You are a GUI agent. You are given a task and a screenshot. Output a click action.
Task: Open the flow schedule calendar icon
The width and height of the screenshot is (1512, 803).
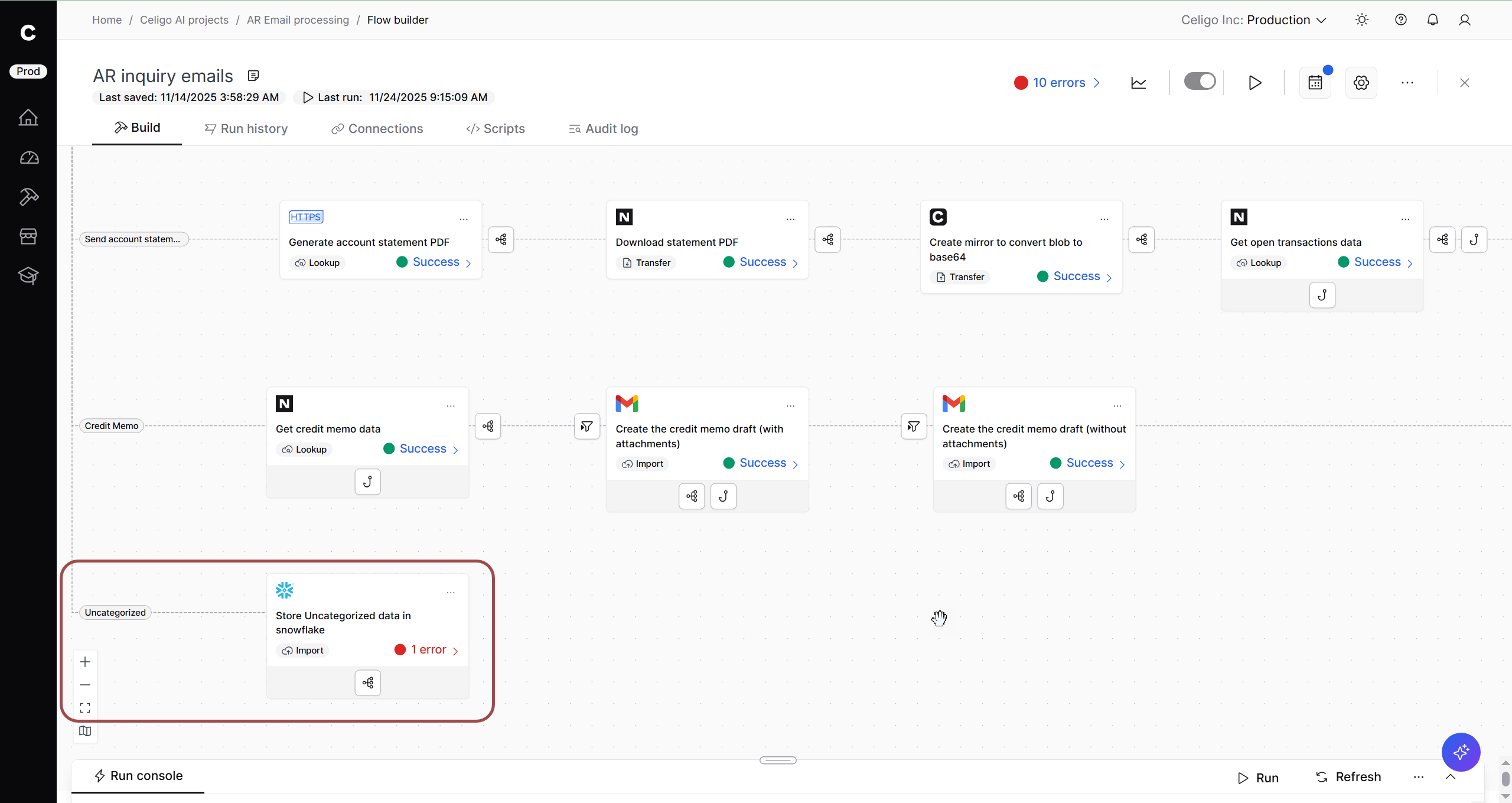1315,83
